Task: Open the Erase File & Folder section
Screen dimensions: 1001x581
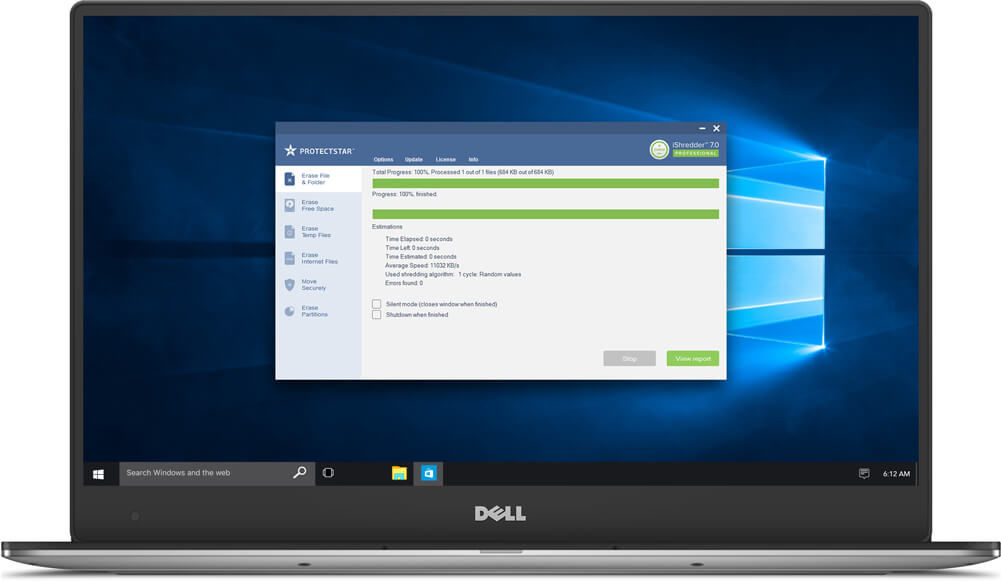Action: [x=319, y=179]
